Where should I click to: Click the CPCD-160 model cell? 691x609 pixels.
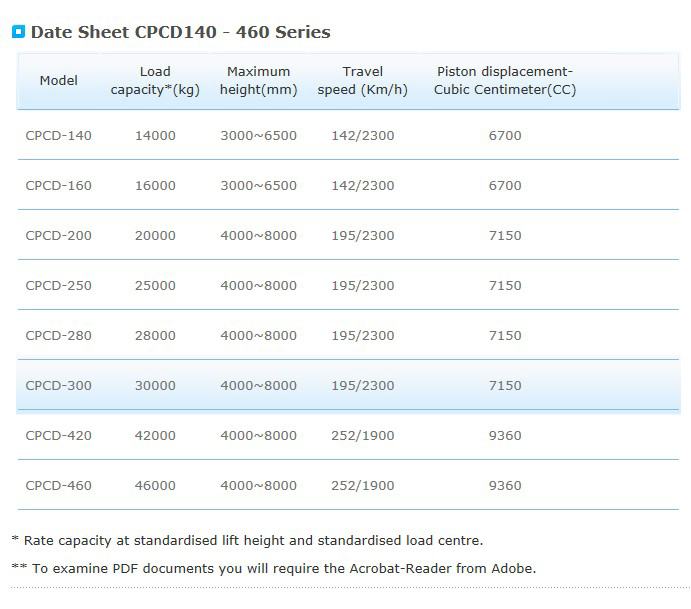(x=59, y=186)
